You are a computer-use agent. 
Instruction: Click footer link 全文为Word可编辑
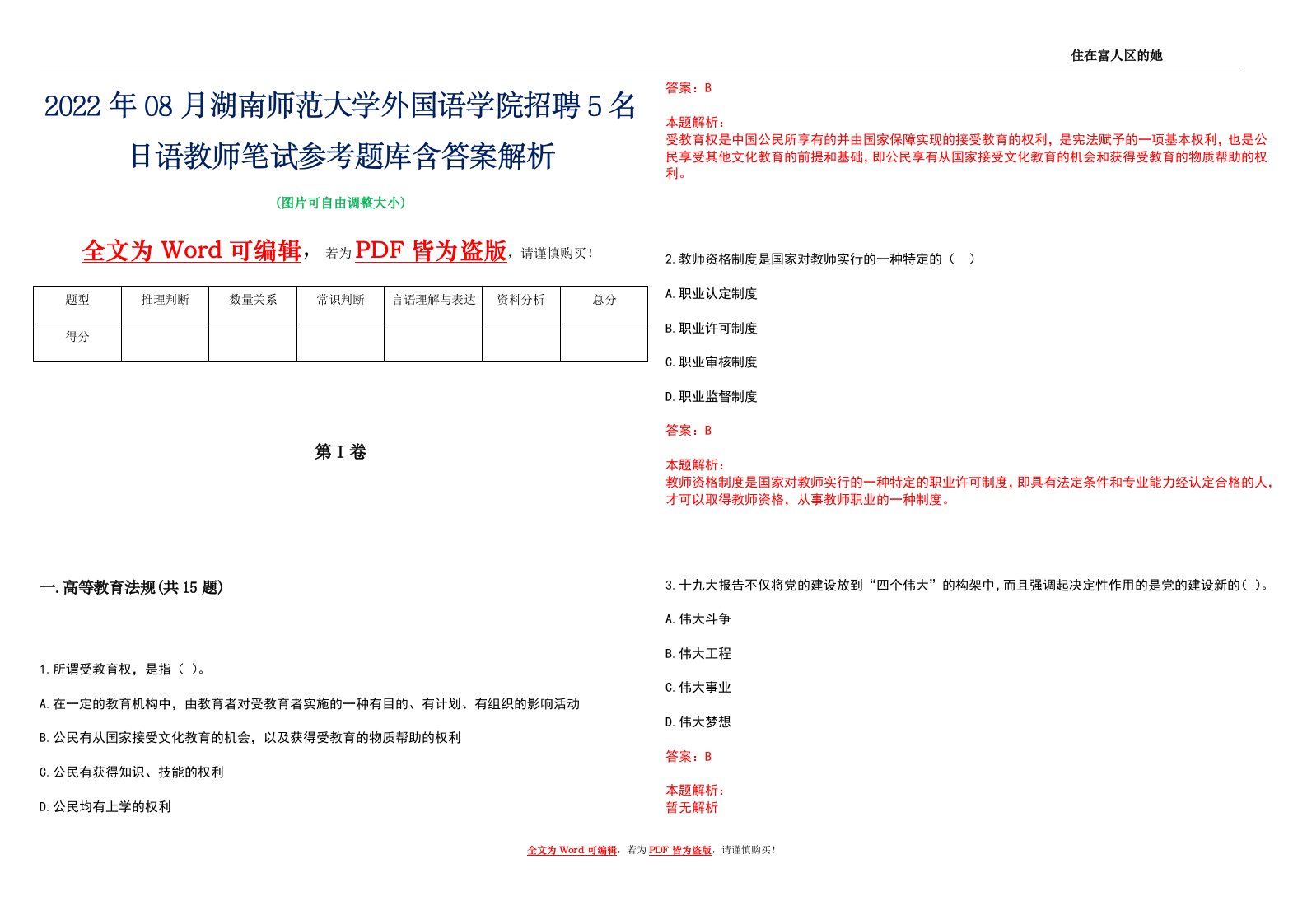coord(572,850)
